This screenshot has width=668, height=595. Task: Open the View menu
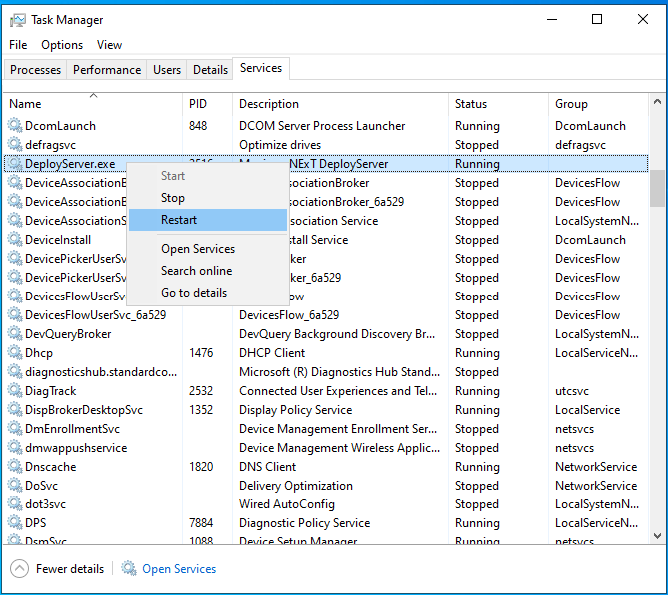click(x=109, y=45)
